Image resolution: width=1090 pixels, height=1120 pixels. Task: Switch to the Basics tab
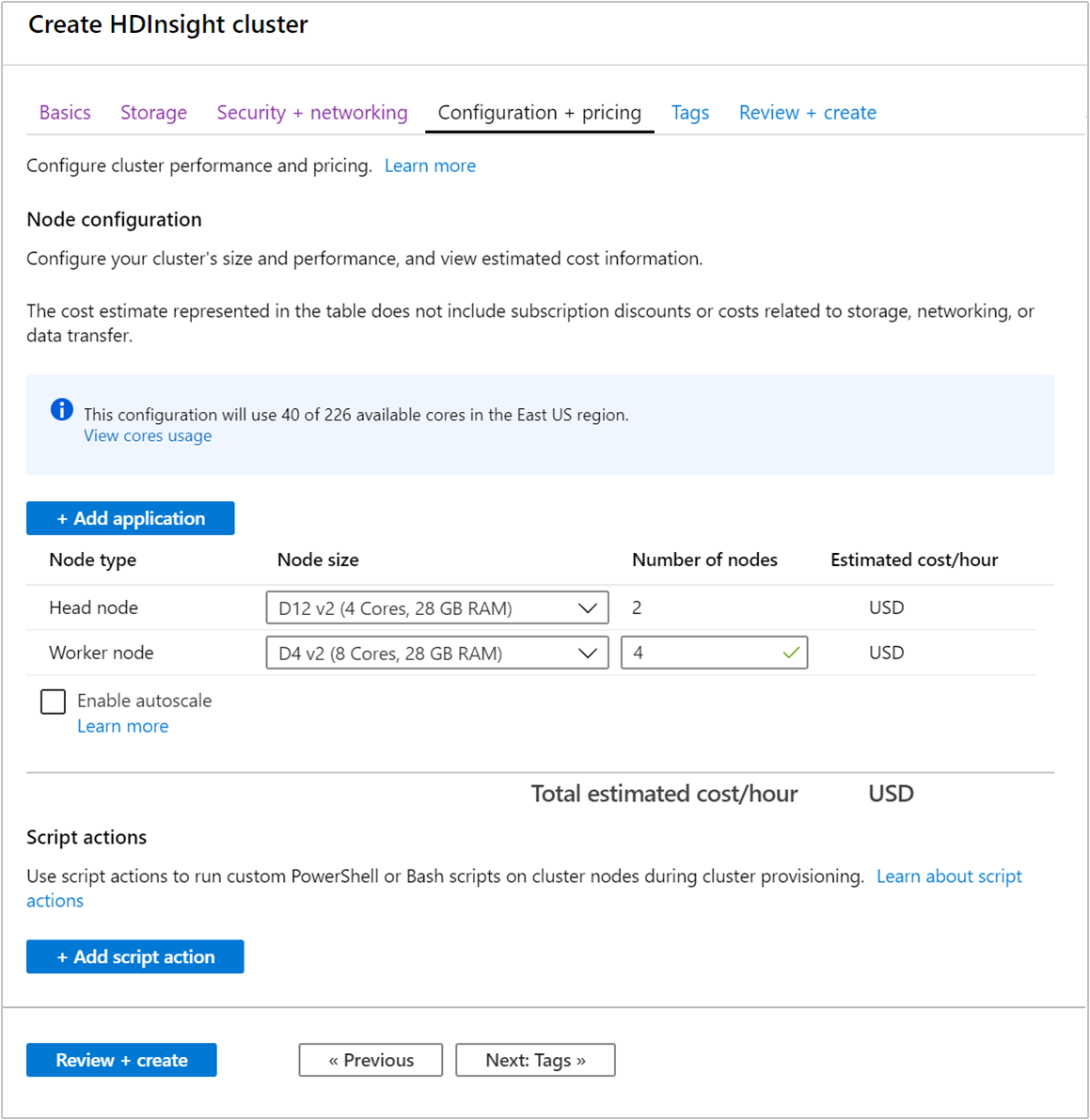[x=65, y=112]
